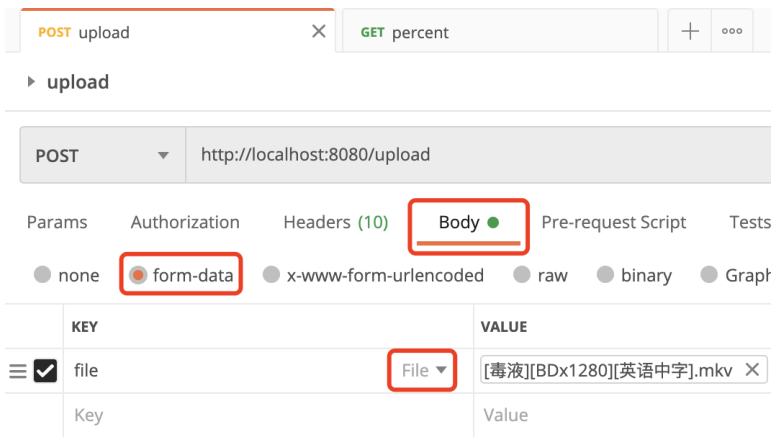Select the raw body option
This screenshot has height=440, width=781.
pos(521,275)
